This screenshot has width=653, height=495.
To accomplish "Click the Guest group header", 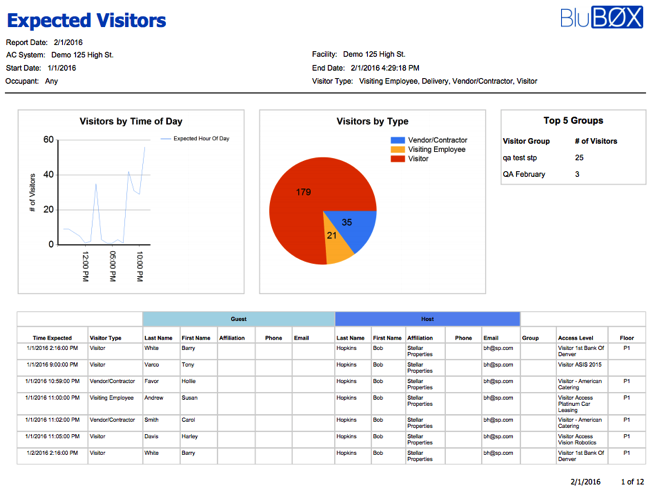I will tap(238, 319).
